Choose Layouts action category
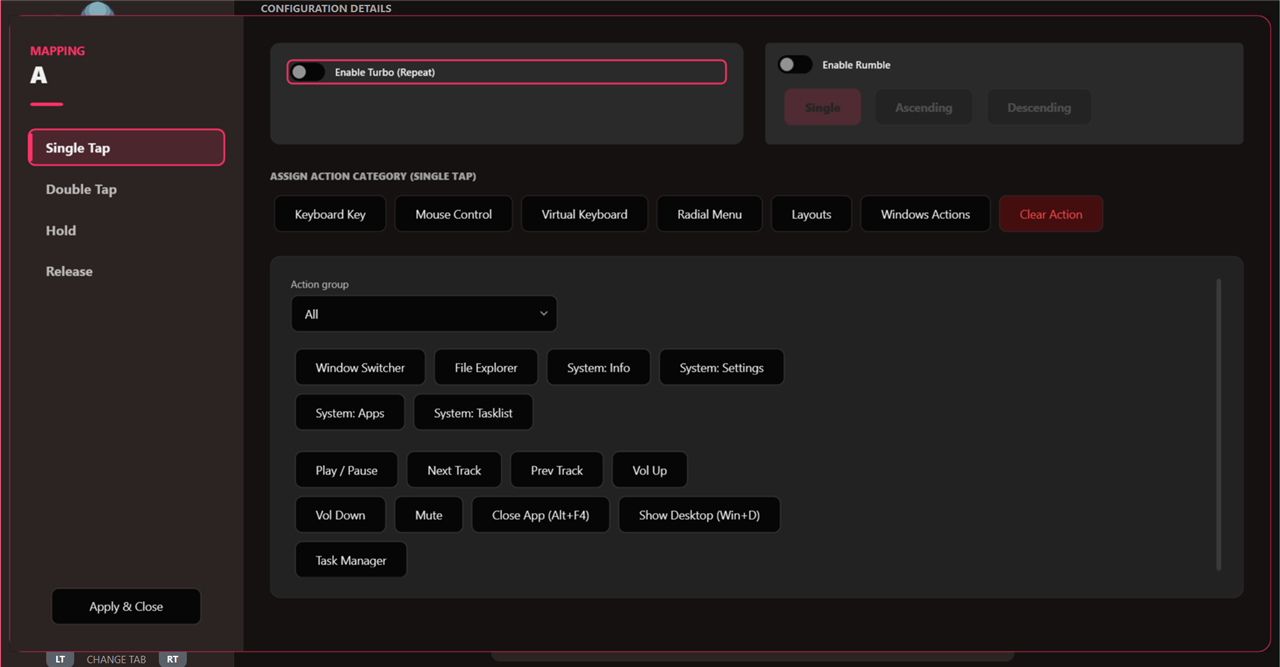The width and height of the screenshot is (1280, 667). pos(811,214)
